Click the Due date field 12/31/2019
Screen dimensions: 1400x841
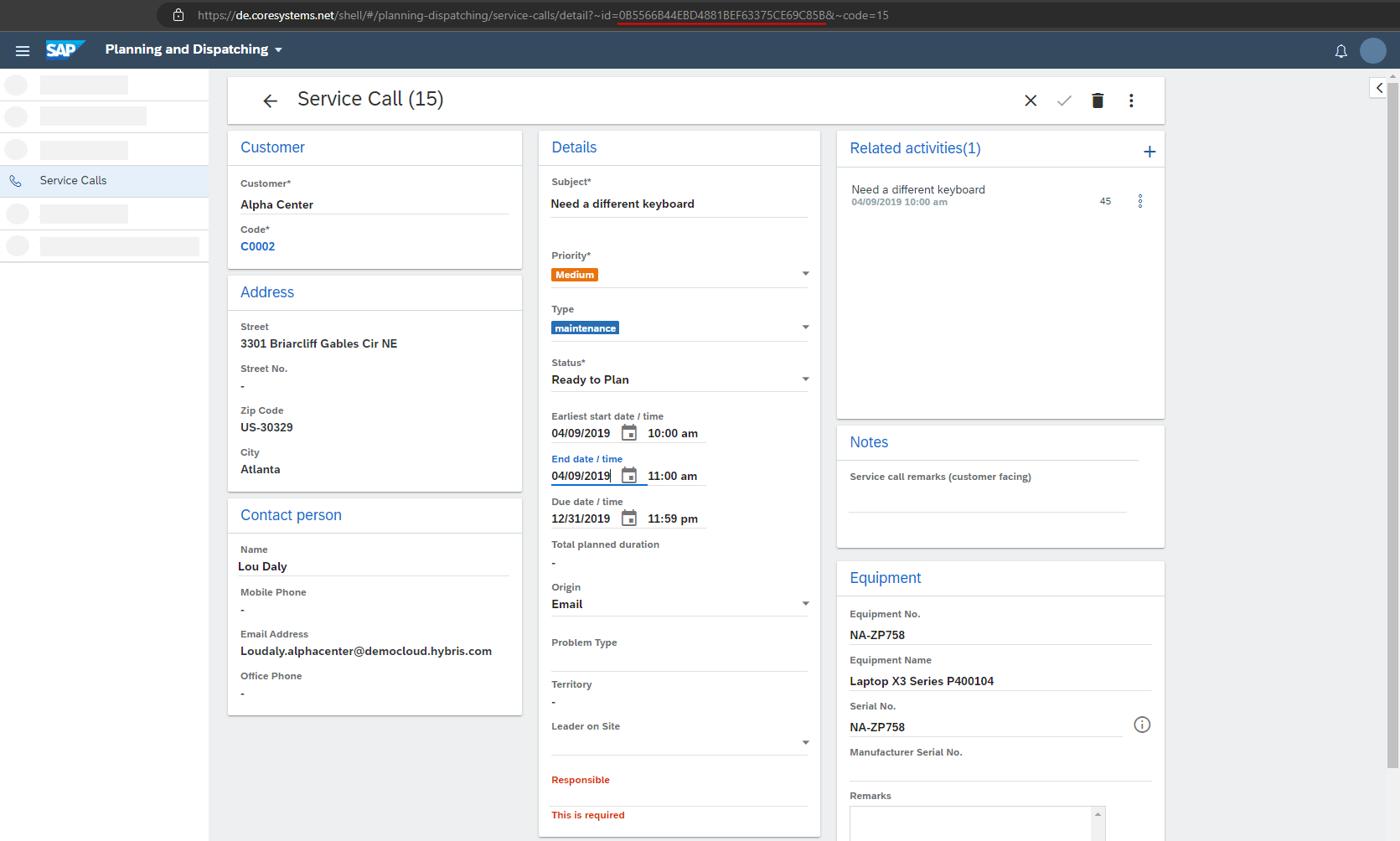(x=581, y=519)
